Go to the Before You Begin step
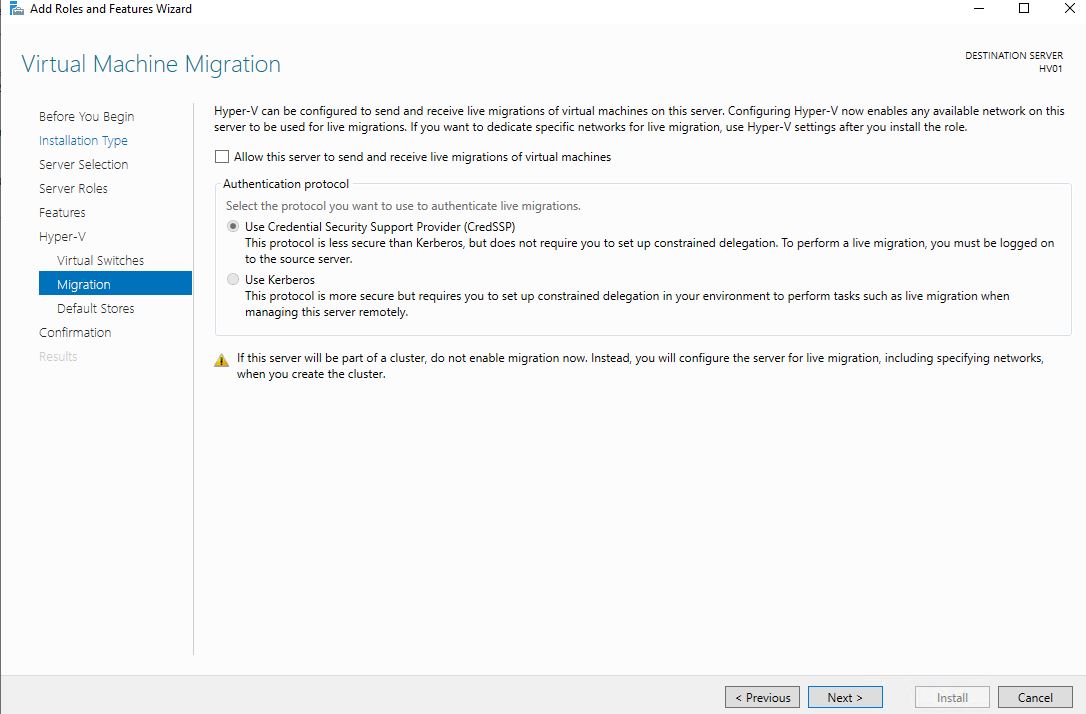This screenshot has width=1086, height=714. point(86,116)
